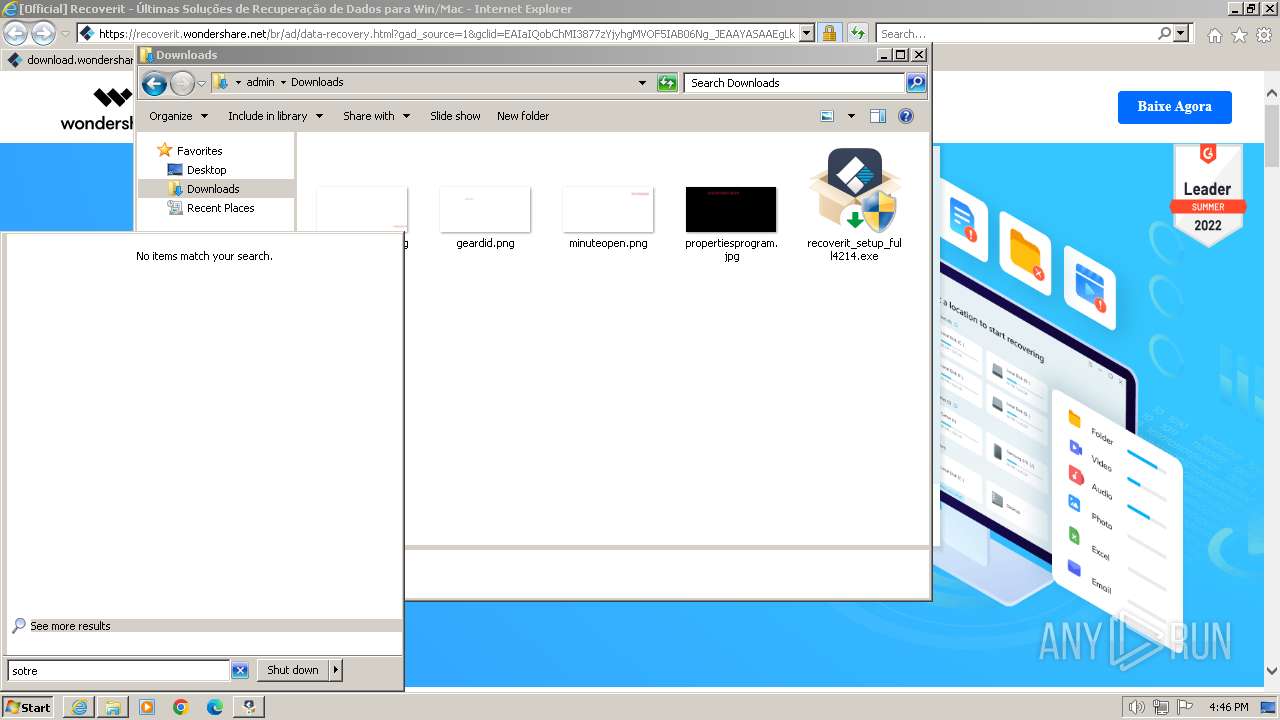Click Internet Explorer forward button
The image size is (1280, 720).
point(43,33)
